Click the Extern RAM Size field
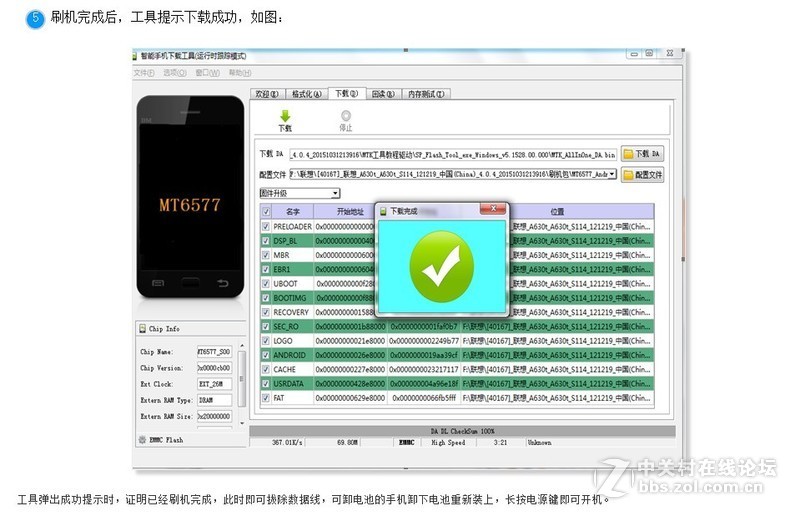This screenshot has width=800, height=521. pos(214,416)
